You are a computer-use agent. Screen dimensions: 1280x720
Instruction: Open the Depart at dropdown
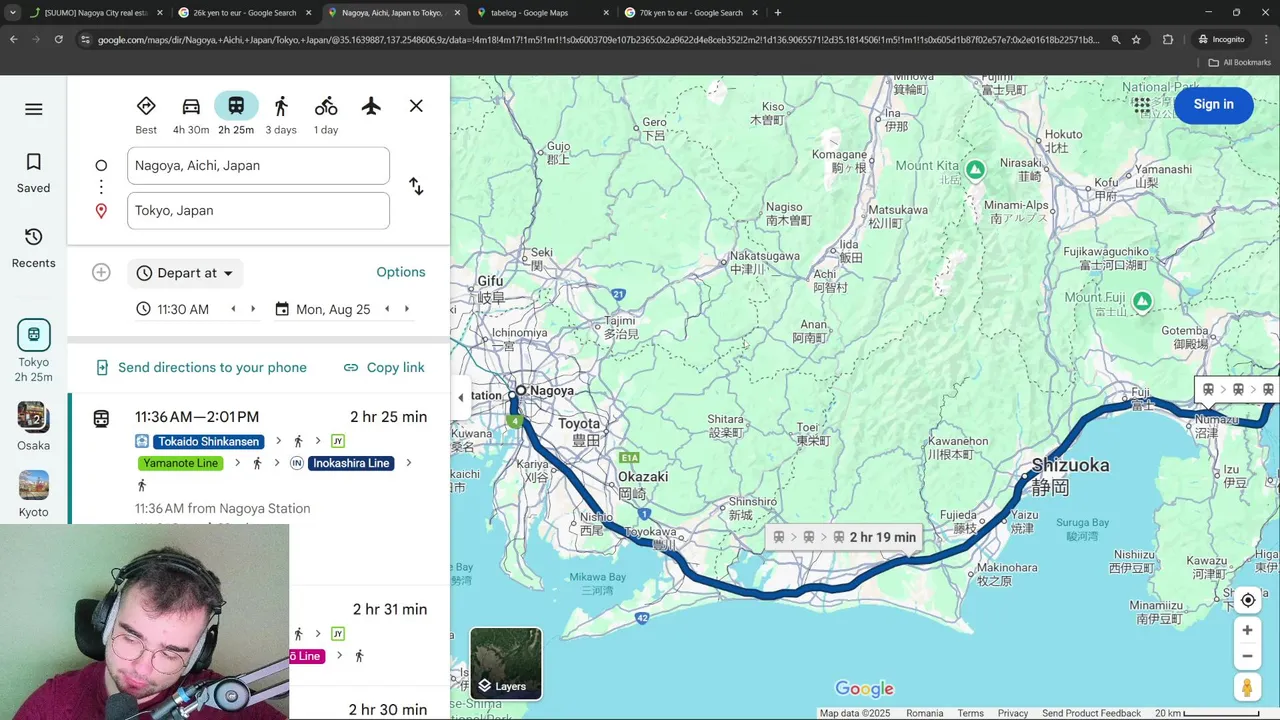(x=185, y=273)
